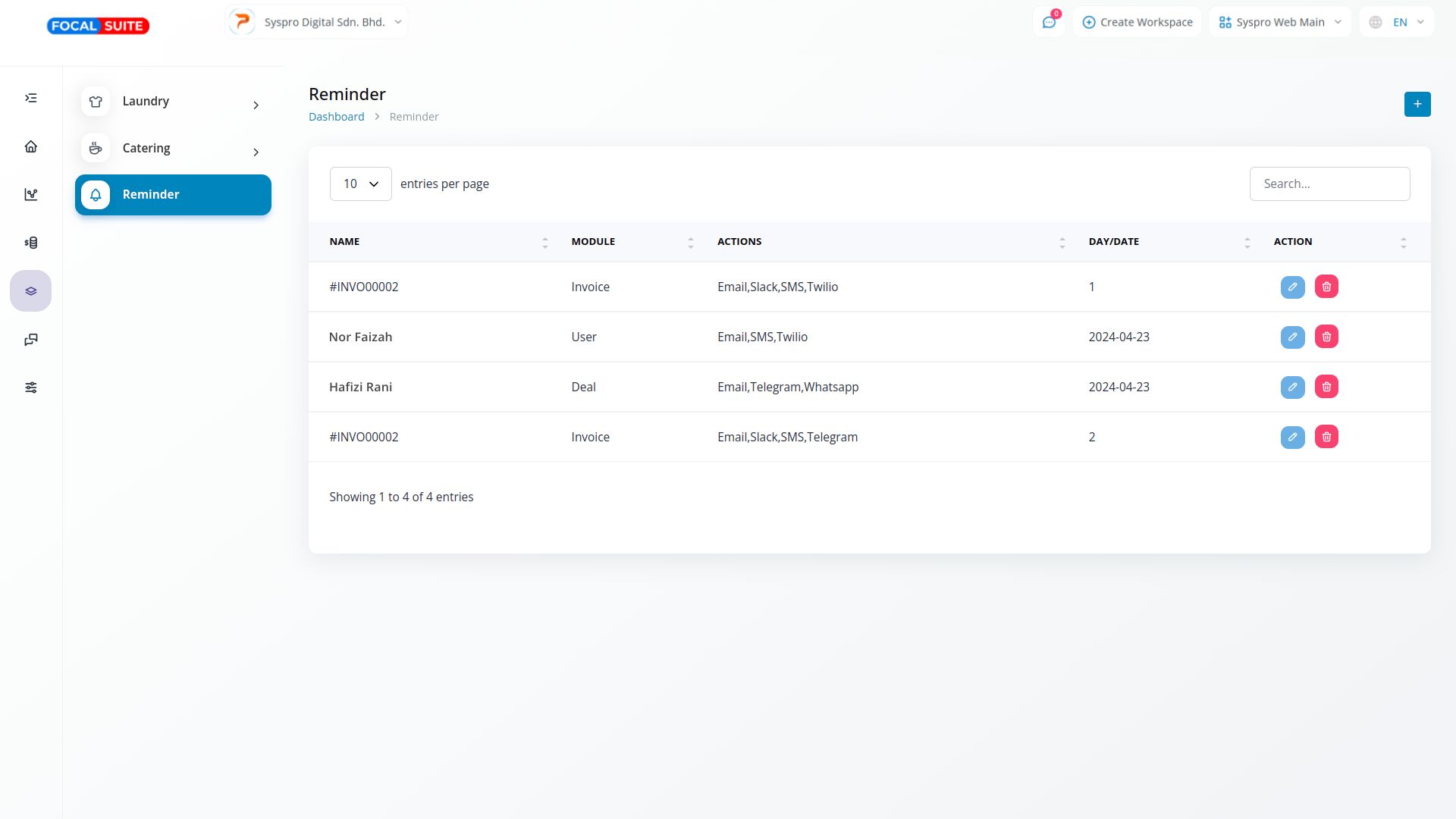This screenshot has height=819, width=1456.
Task: Expand the Catering menu item
Action: [x=173, y=149]
